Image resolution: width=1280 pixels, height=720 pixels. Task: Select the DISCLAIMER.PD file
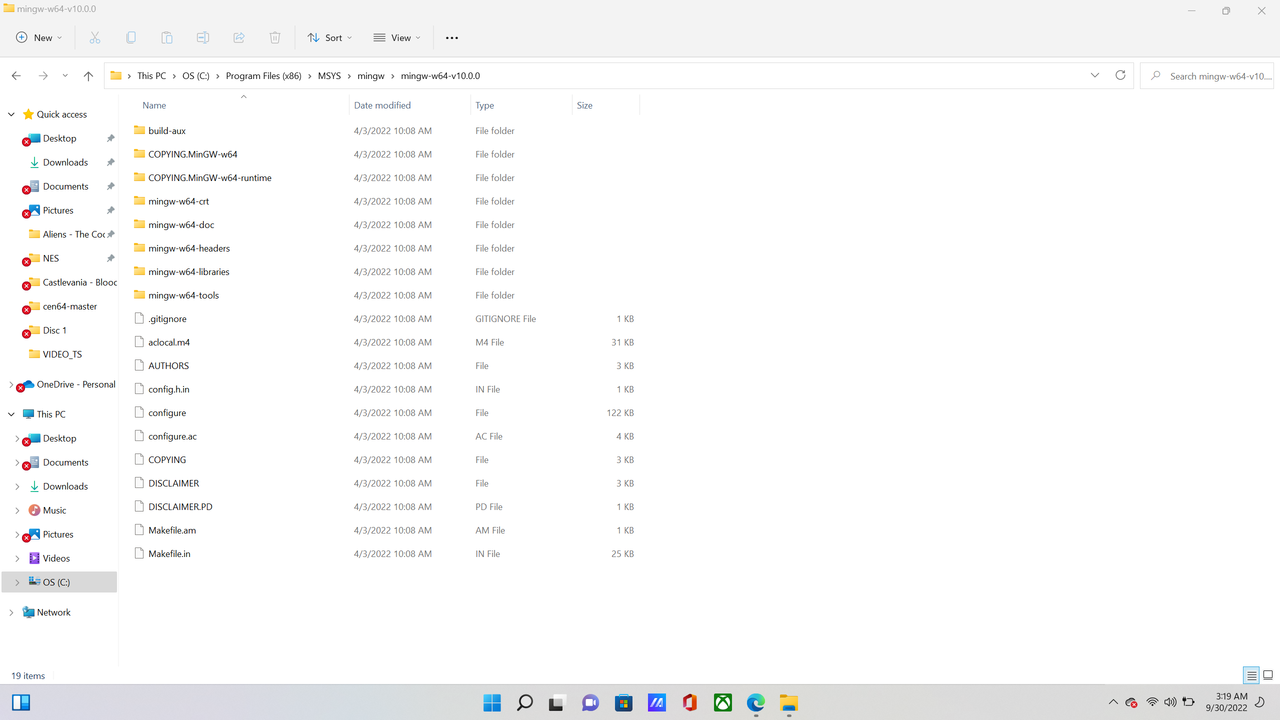click(180, 507)
